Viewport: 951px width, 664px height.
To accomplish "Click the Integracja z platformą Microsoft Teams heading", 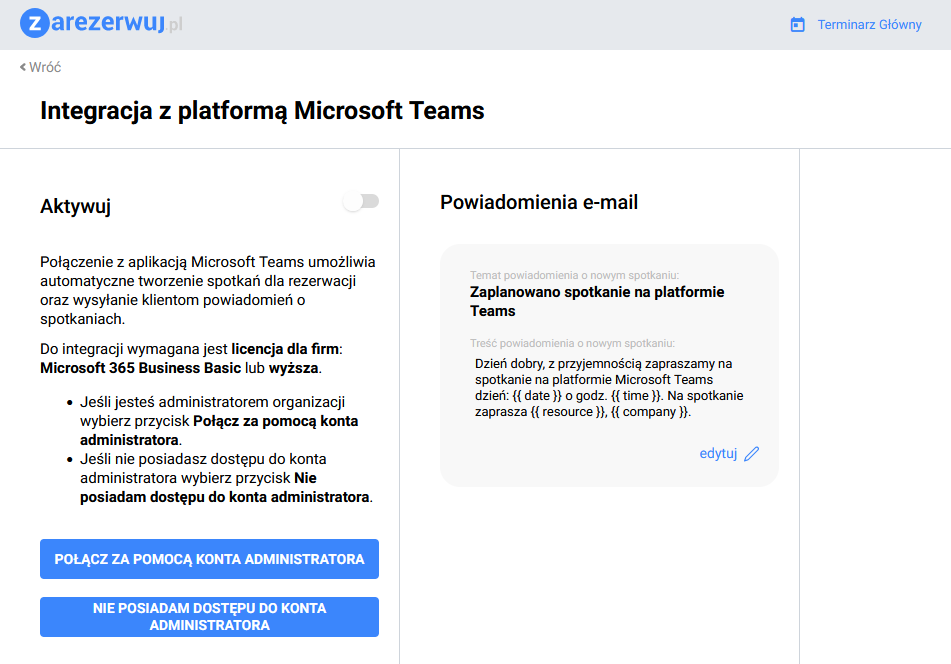I will 262,110.
